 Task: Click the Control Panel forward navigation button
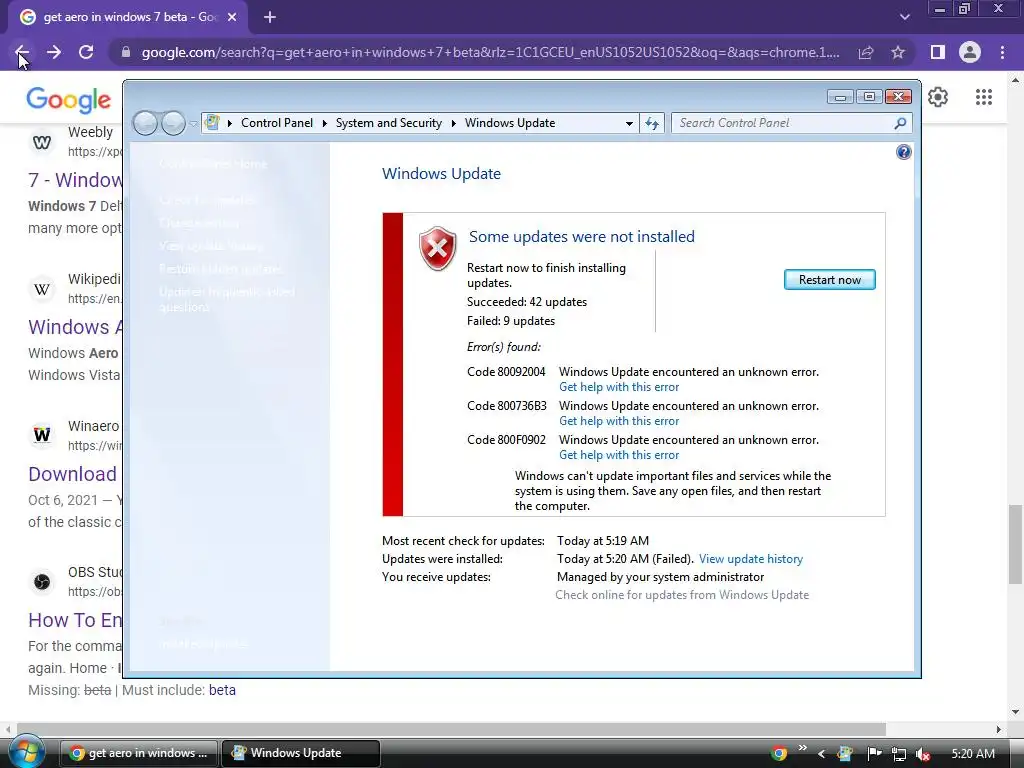[x=173, y=123]
